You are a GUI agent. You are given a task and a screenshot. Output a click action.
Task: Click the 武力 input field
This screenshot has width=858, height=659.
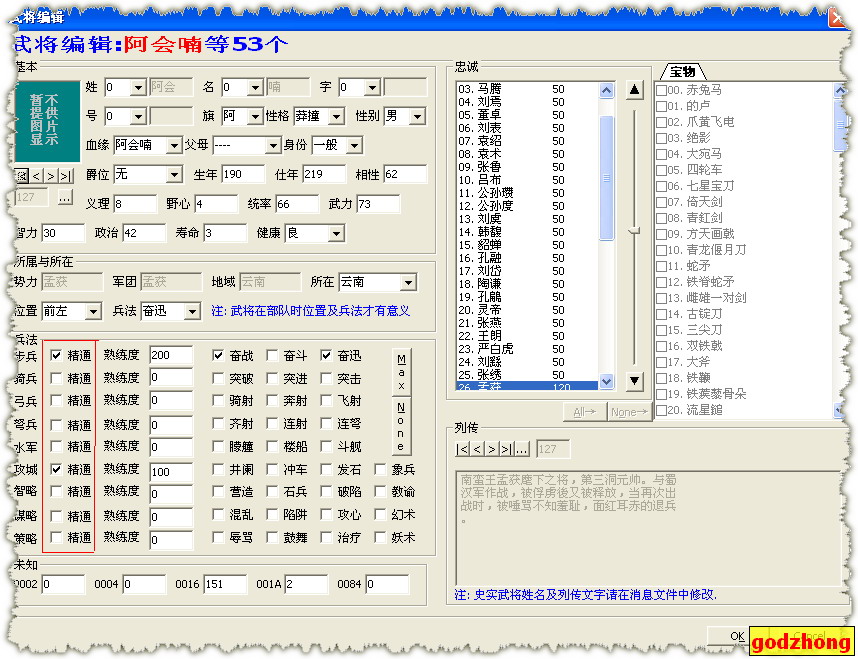click(377, 204)
